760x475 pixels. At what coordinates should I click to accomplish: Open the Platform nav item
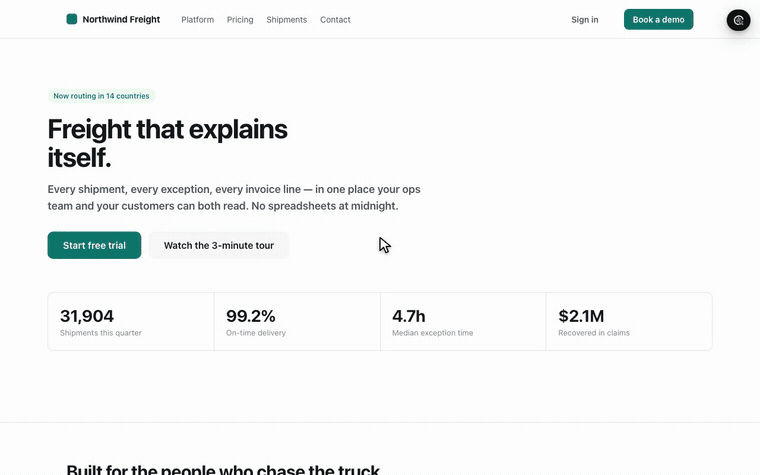(x=197, y=20)
